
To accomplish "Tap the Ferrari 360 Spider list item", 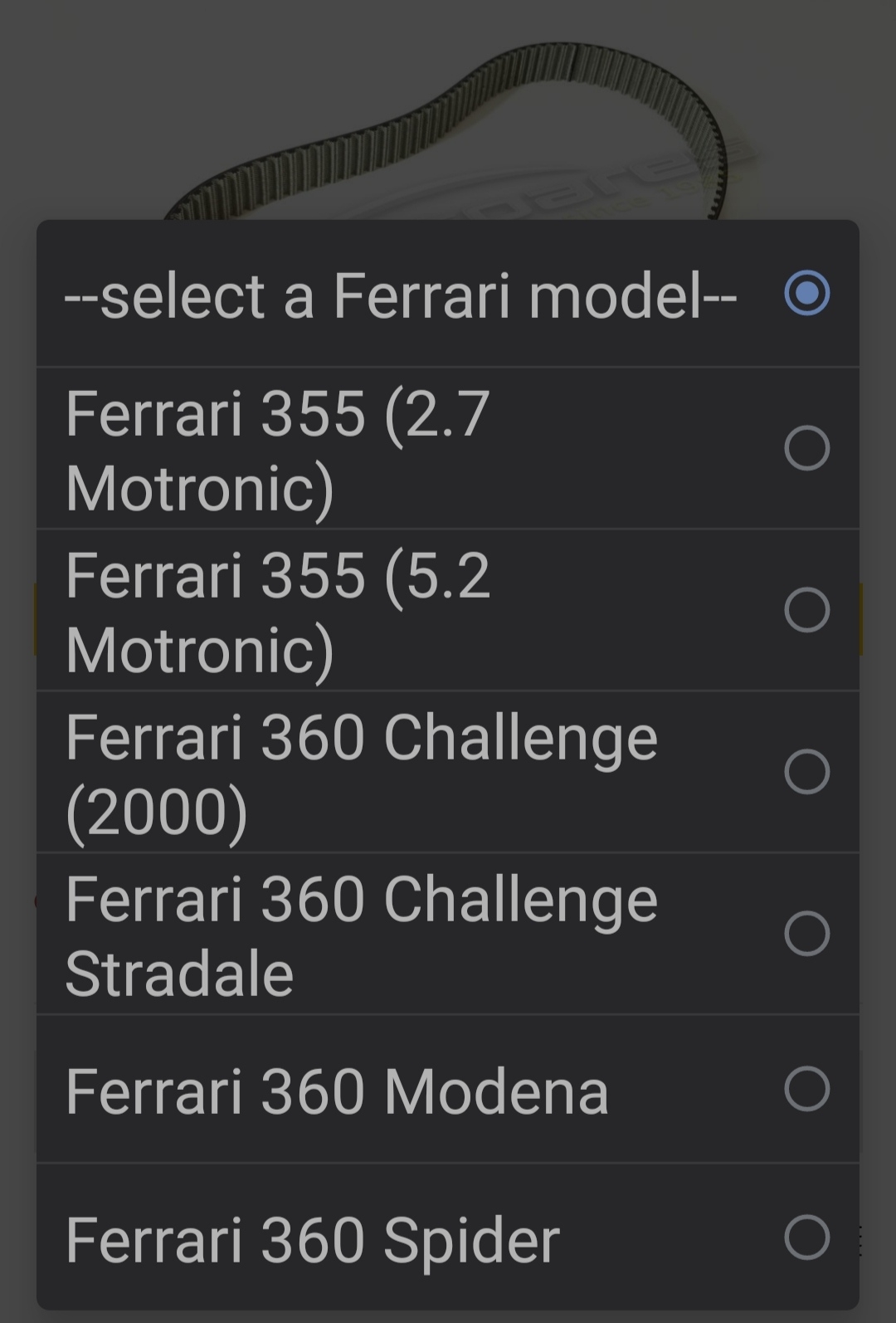I will (448, 1237).
